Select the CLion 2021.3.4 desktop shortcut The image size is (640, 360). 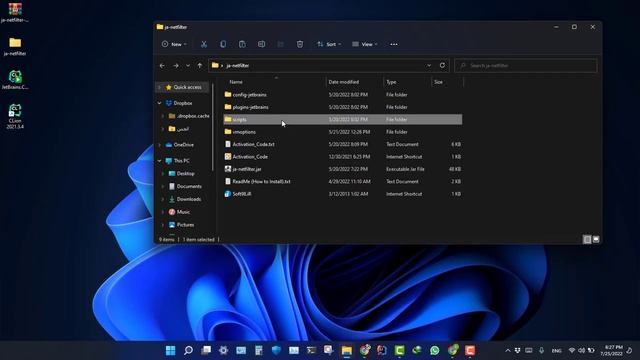(x=15, y=117)
